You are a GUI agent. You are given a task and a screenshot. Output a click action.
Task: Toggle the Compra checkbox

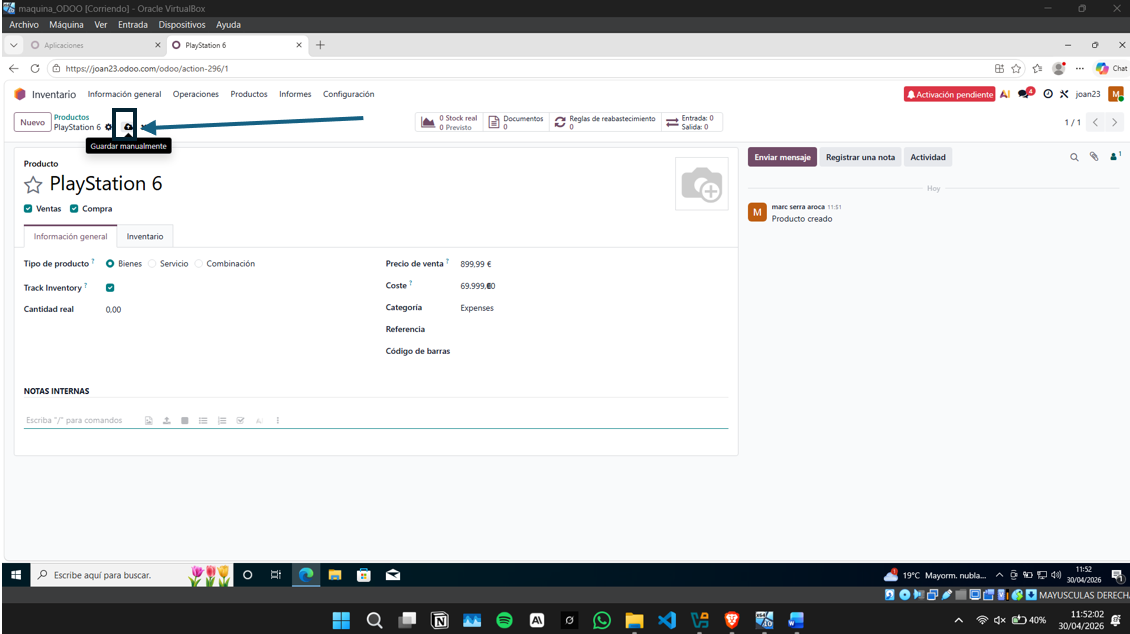tap(74, 209)
